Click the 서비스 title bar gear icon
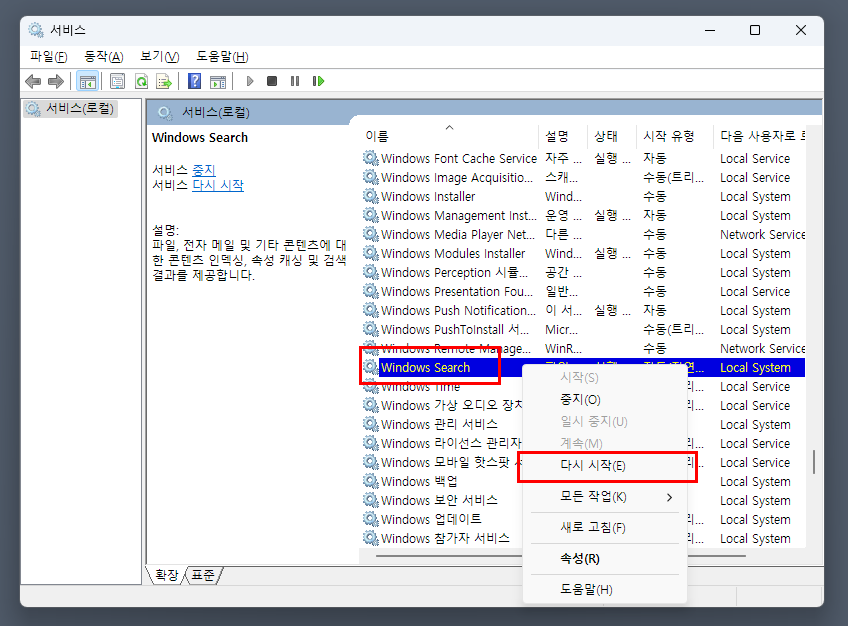848x626 pixels. coord(36,30)
